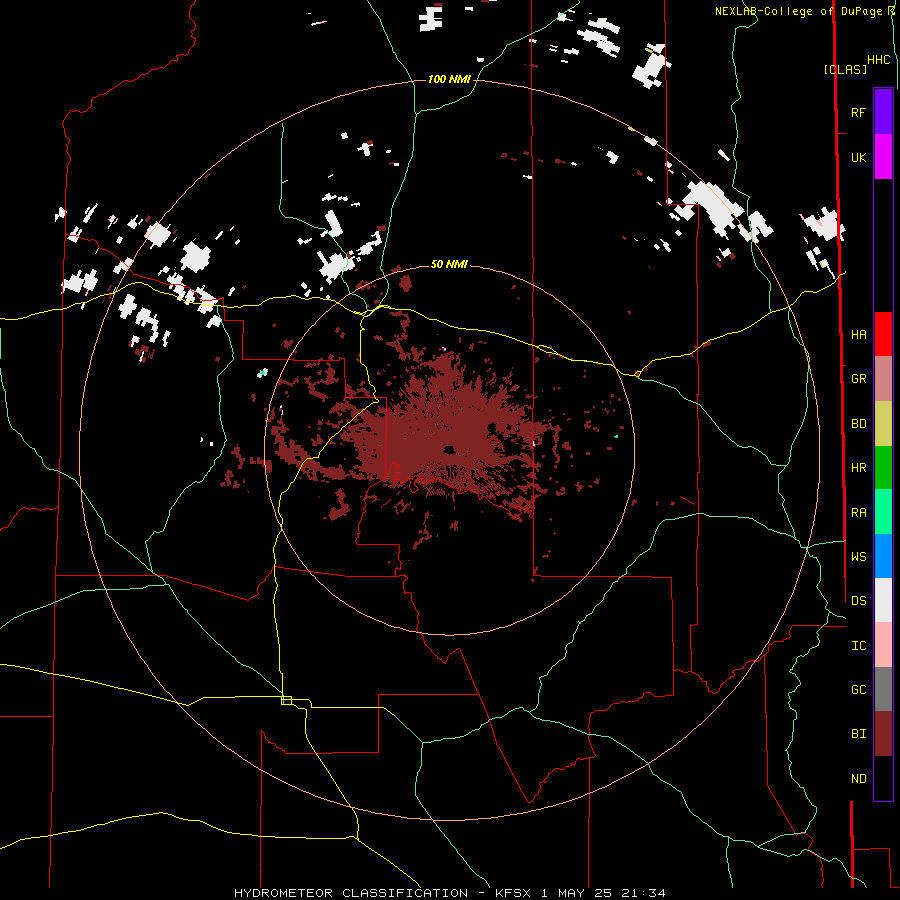900x900 pixels.
Task: Select the IC pink legend swatch
Action: (x=883, y=645)
